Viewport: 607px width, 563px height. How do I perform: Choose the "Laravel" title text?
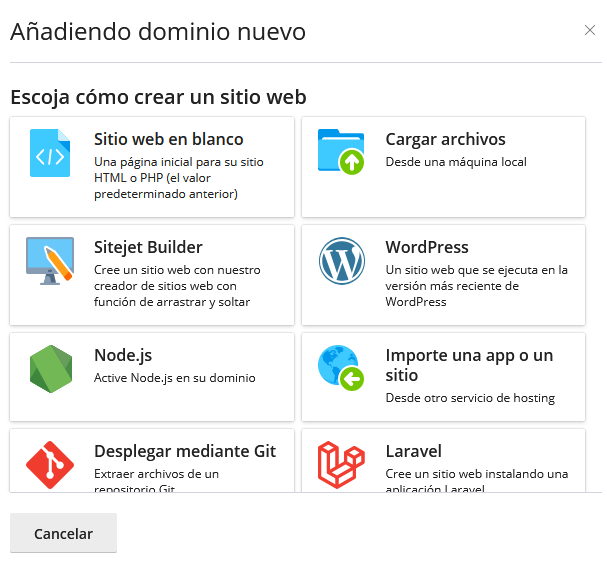(413, 451)
